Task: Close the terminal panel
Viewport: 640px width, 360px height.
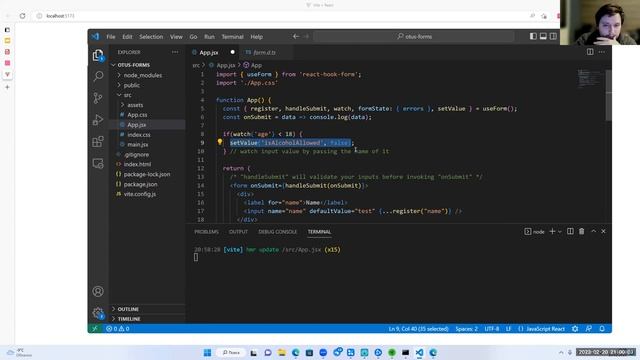Action: 603,231
